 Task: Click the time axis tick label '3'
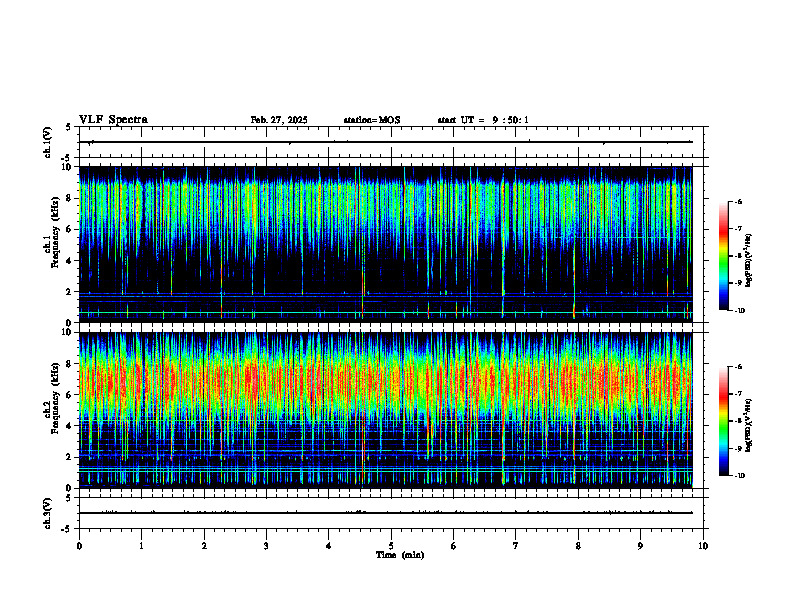tap(266, 546)
